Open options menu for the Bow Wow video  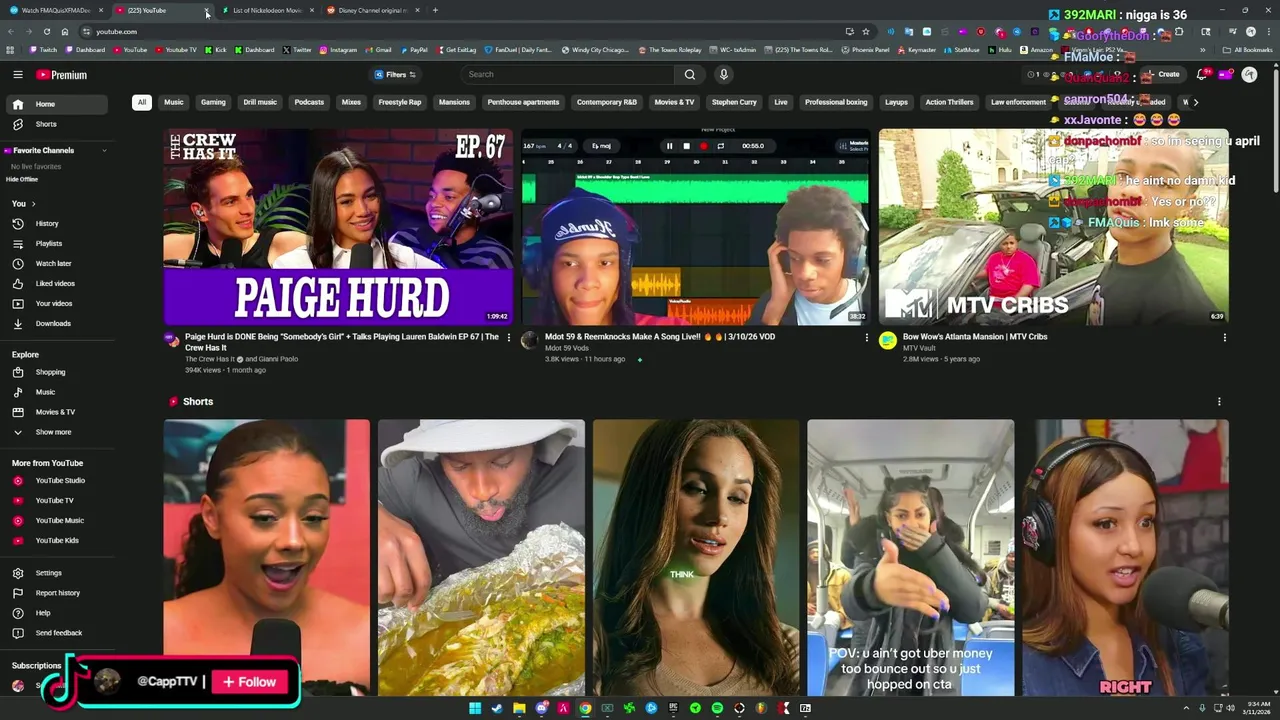(x=1224, y=338)
